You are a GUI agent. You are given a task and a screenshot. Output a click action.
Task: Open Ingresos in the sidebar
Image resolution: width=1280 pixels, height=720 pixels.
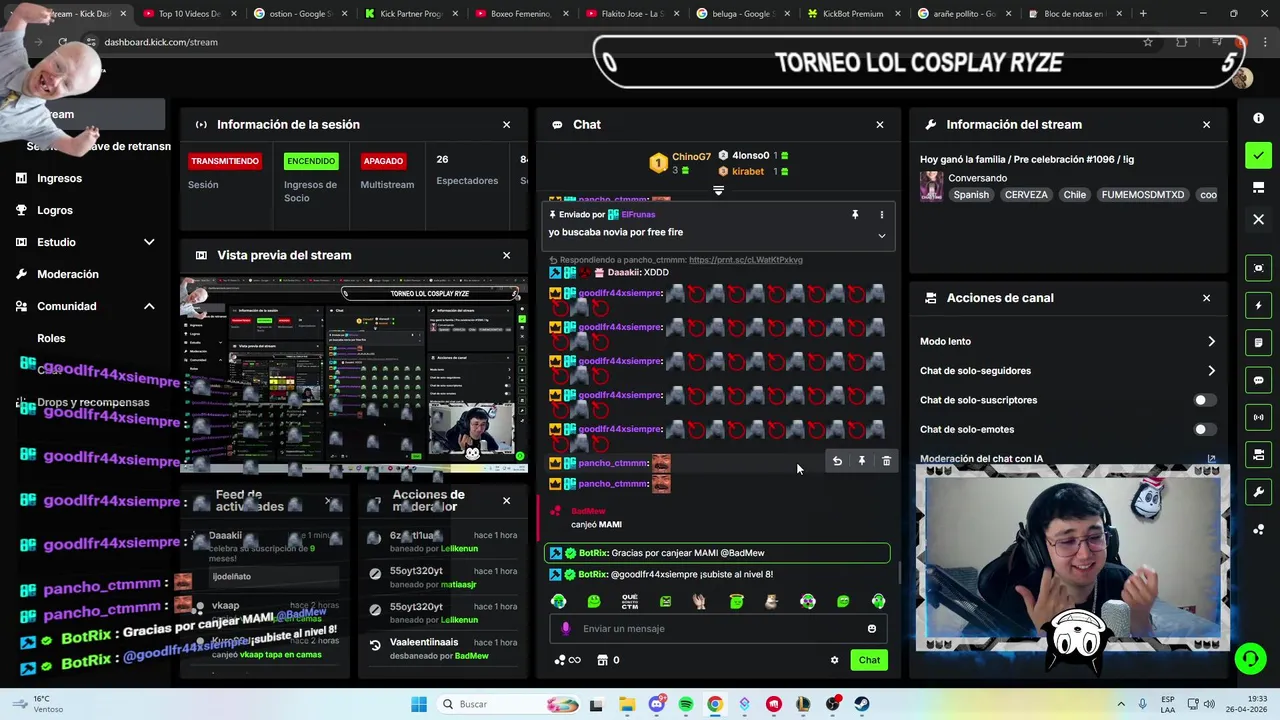tap(59, 178)
